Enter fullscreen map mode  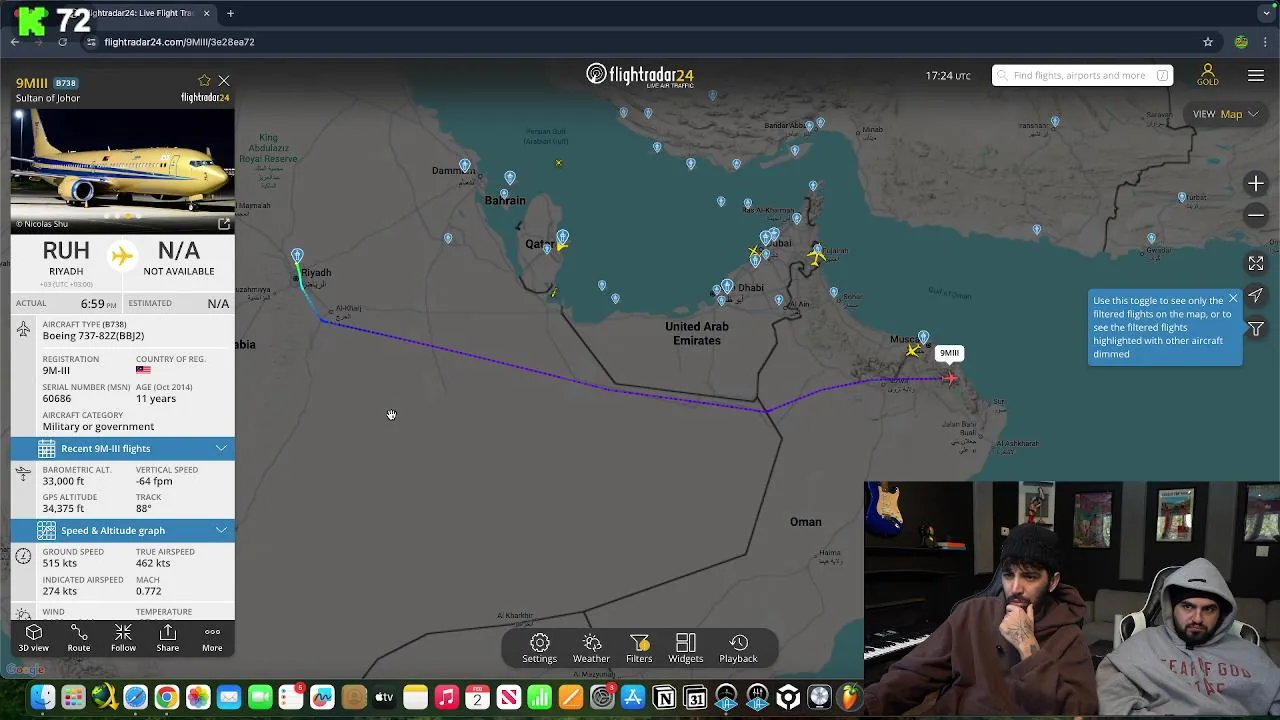pos(1256,263)
